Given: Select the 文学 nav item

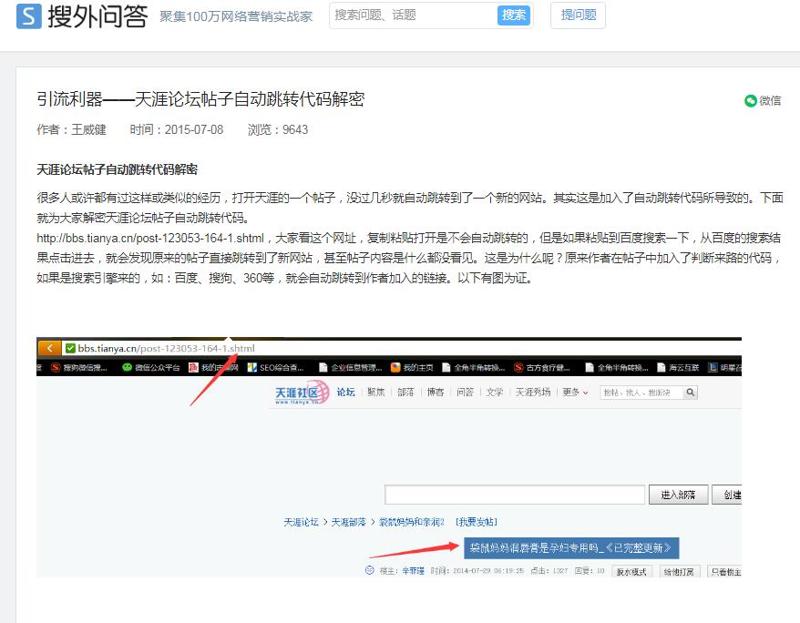Looking at the screenshot, I should coord(494,392).
